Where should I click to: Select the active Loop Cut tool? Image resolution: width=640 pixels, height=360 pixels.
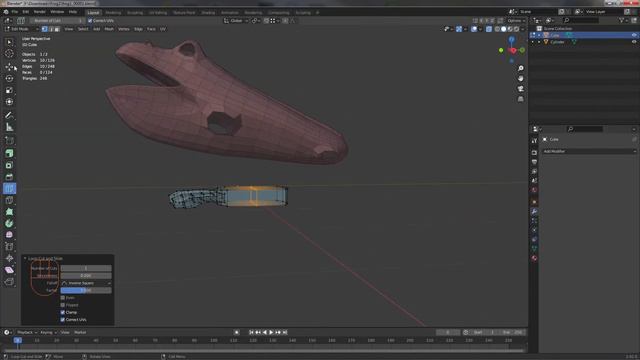[x=9, y=189]
